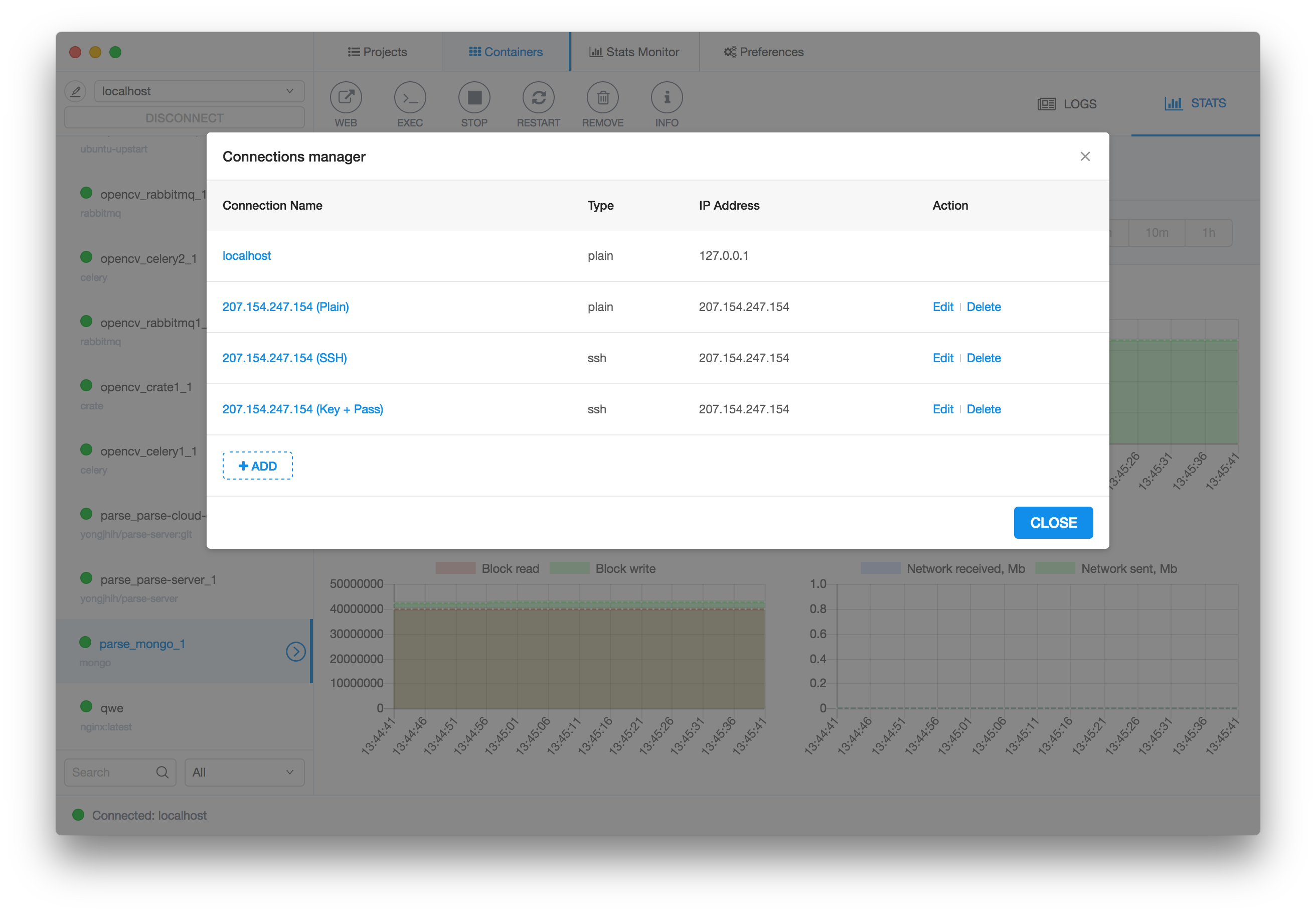Close the Connections manager with X
This screenshot has width=1316, height=915.
click(x=1084, y=157)
